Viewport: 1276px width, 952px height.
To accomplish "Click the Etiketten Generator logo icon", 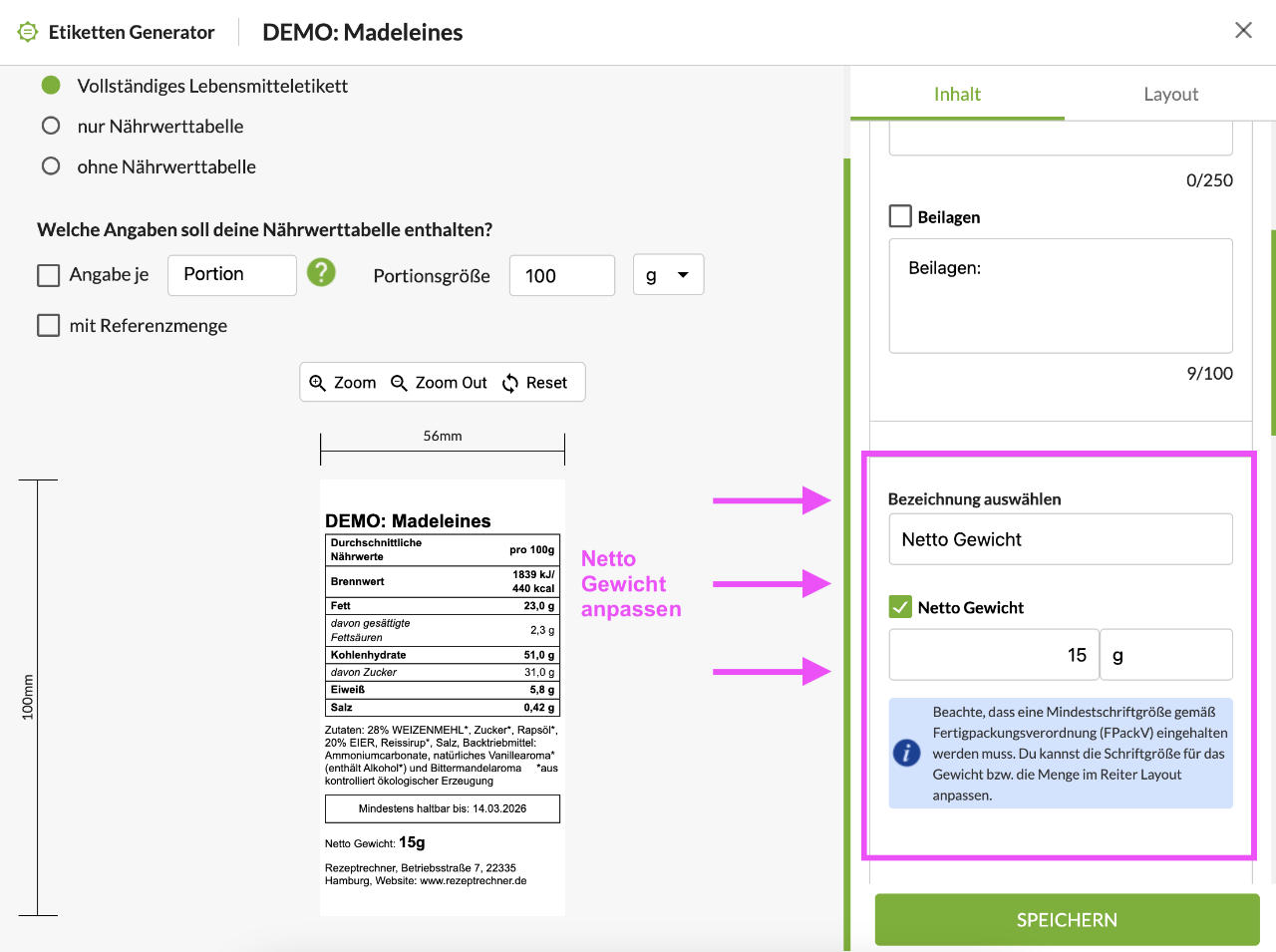I will point(28,32).
